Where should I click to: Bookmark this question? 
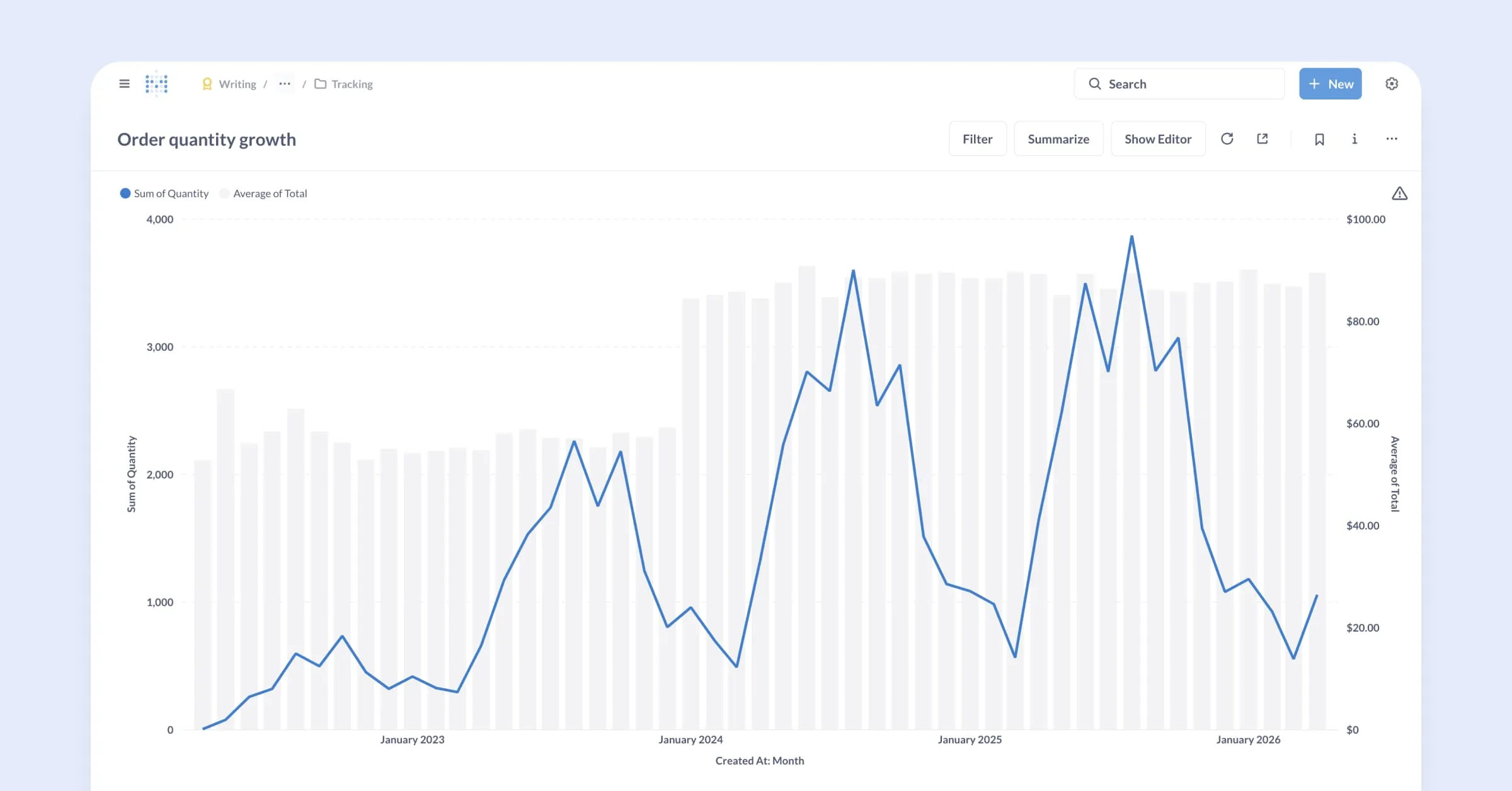(x=1319, y=139)
